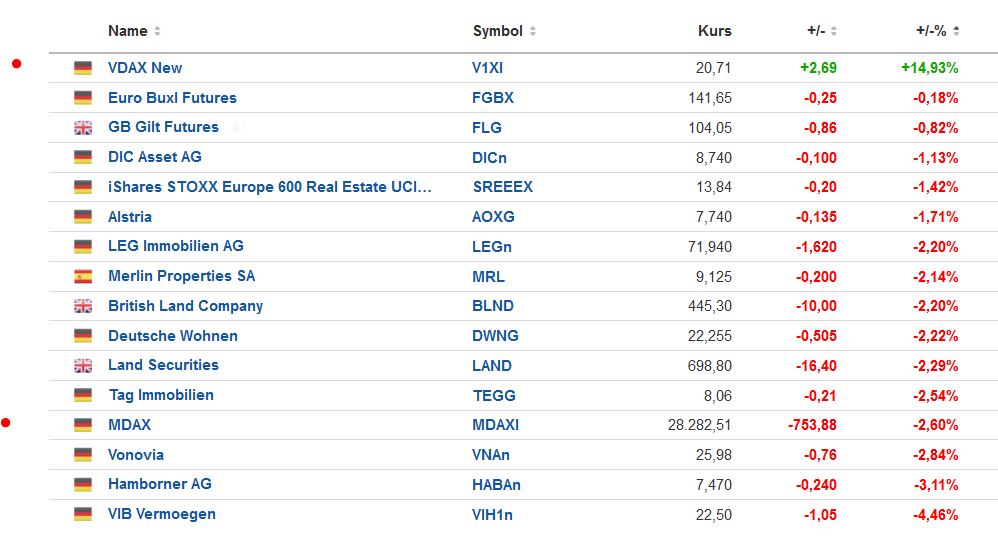
Task: Click the red dot marker beside VDAX New
Action: coord(17,64)
